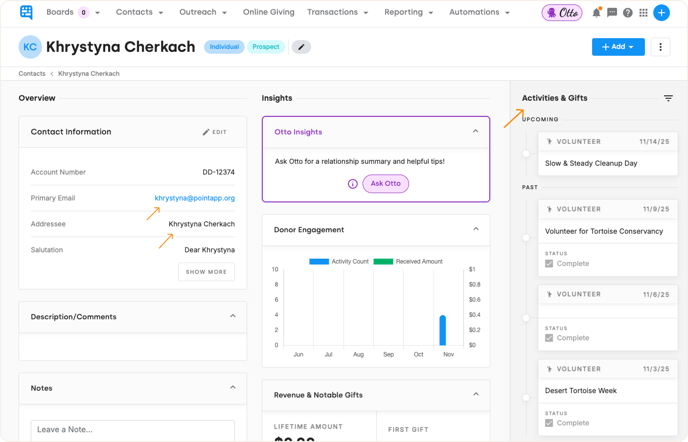Click the app logo in top-left corner

26,13
